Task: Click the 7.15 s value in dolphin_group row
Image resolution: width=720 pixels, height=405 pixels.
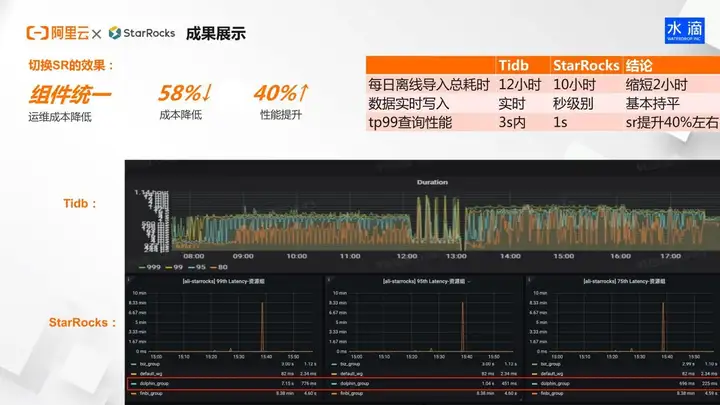Action: tap(287, 383)
